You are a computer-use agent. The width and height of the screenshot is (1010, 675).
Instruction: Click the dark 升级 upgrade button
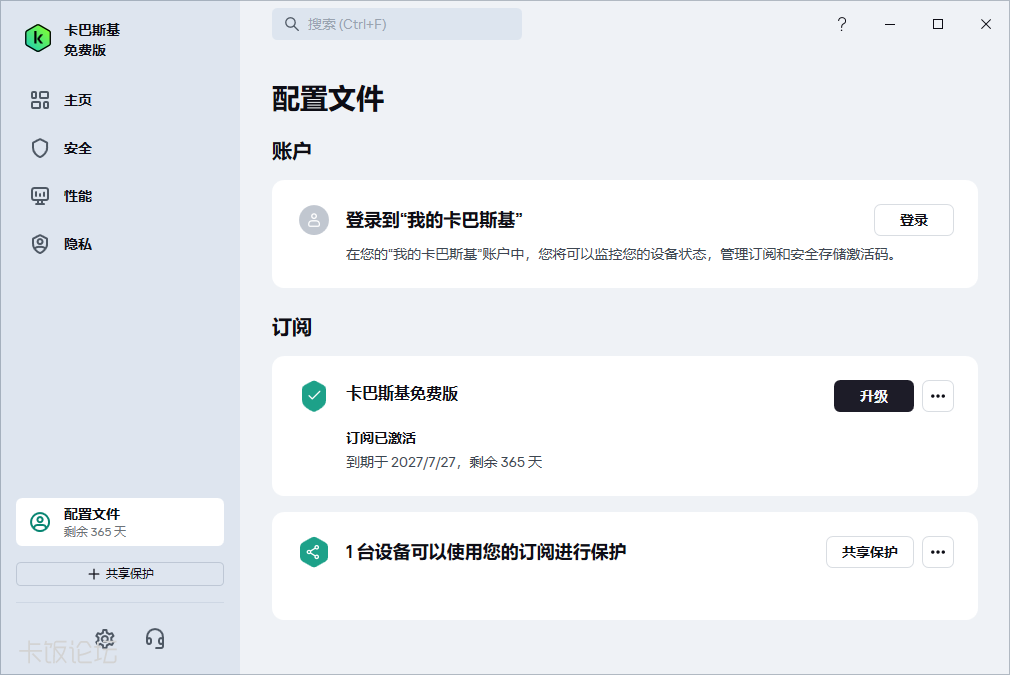click(873, 396)
